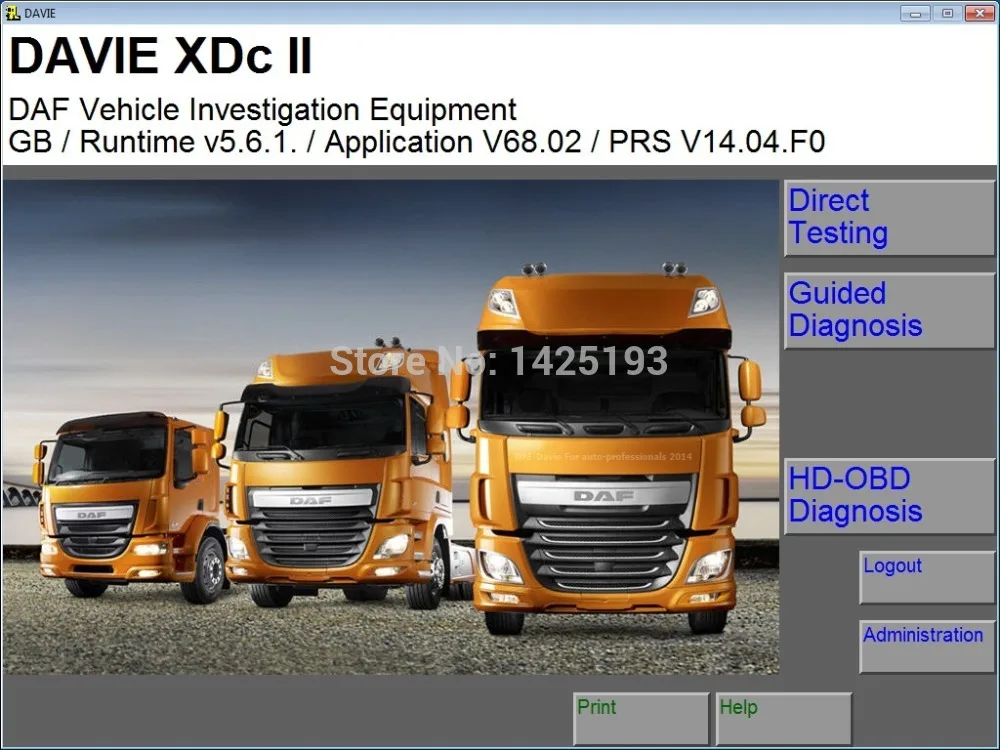Click 'DAF Vehicle Investigation Equipment' text
1000x750 pixels.
point(262,110)
